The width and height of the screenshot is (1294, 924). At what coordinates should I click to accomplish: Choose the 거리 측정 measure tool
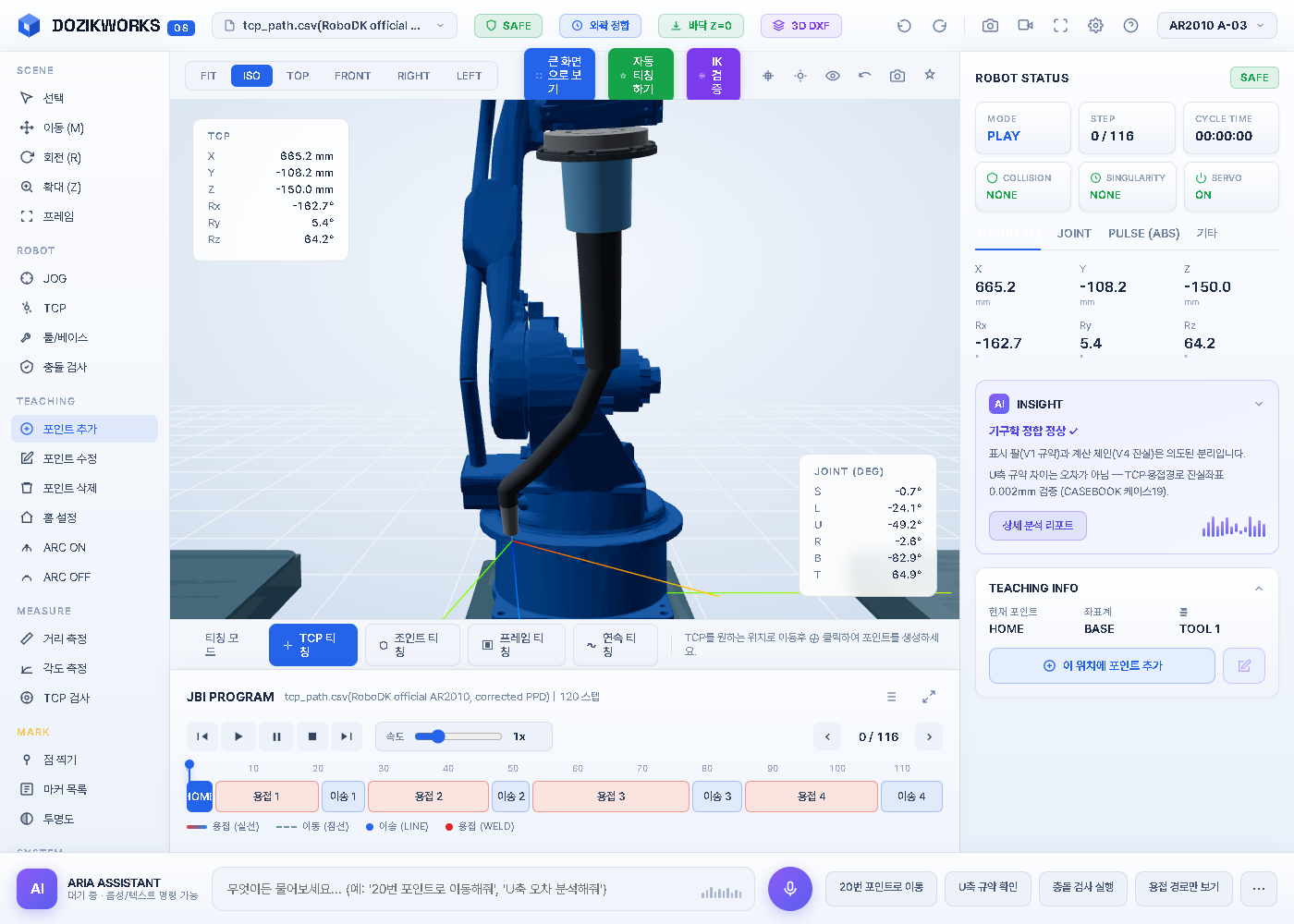coord(84,638)
